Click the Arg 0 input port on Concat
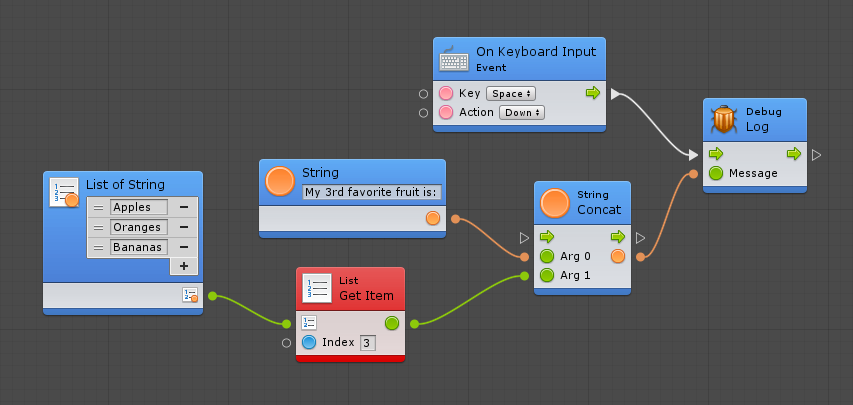This screenshot has height=405, width=853. point(546,257)
